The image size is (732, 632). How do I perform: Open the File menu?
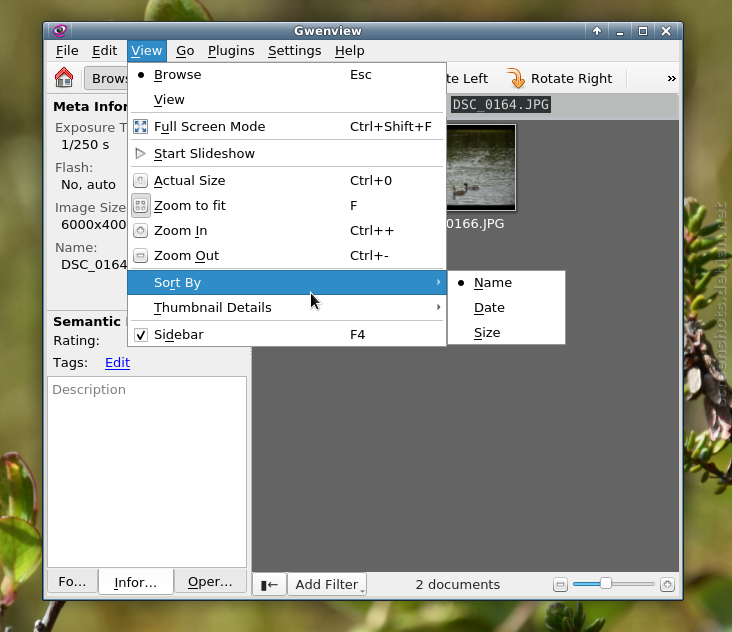click(x=67, y=50)
